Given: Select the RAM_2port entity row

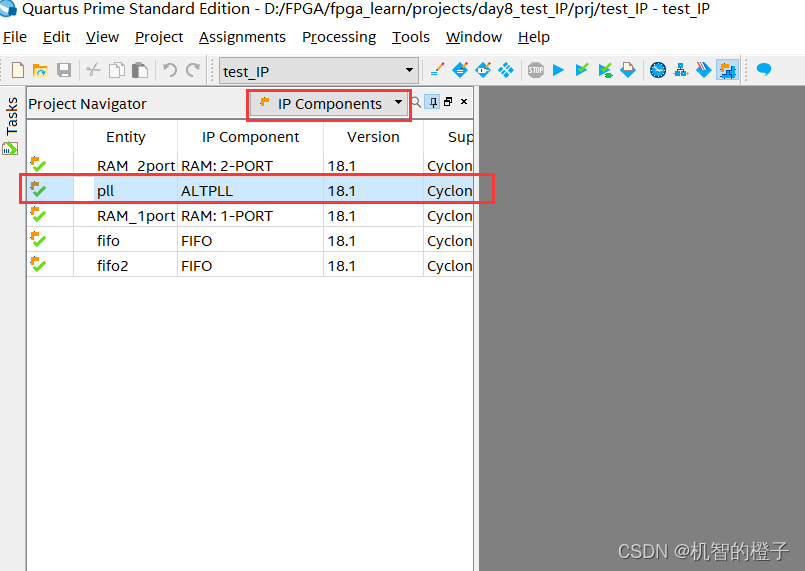Looking at the screenshot, I should [x=250, y=166].
